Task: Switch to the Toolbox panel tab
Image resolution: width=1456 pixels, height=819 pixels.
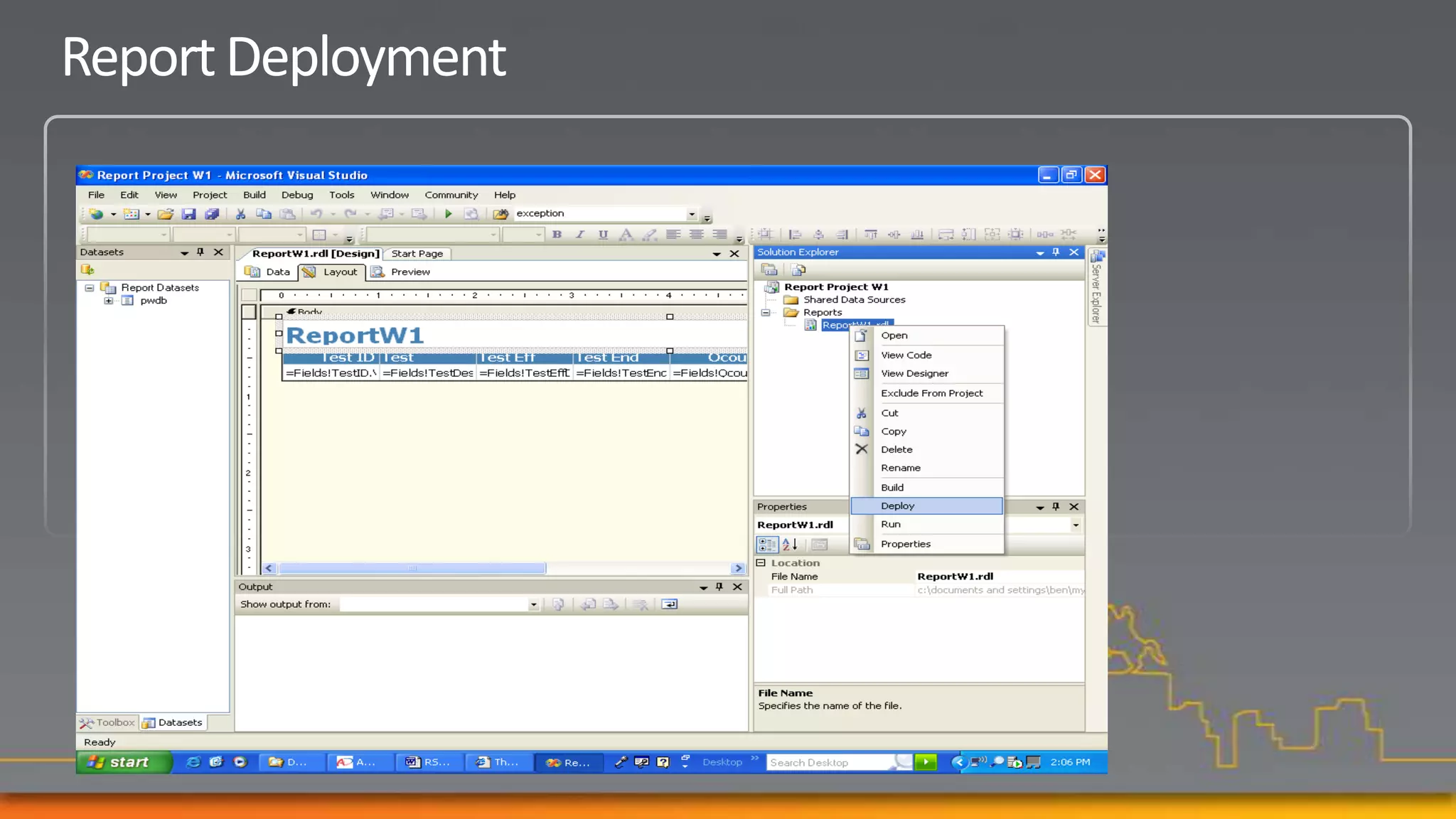Action: click(107, 723)
